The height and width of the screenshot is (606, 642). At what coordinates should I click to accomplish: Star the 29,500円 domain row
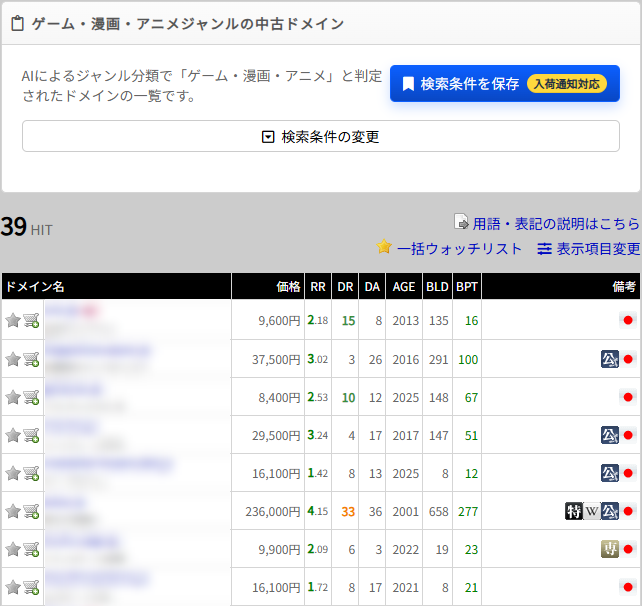pyautogui.click(x=13, y=435)
